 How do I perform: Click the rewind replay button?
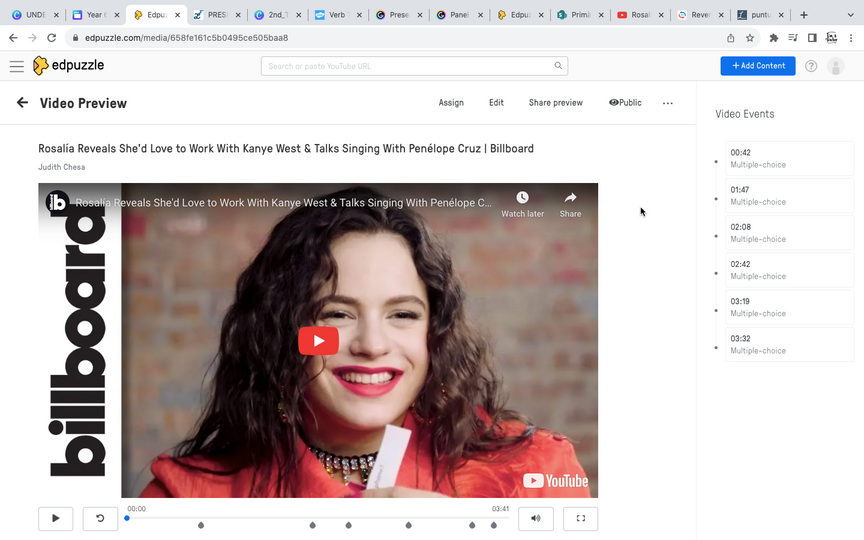100,519
